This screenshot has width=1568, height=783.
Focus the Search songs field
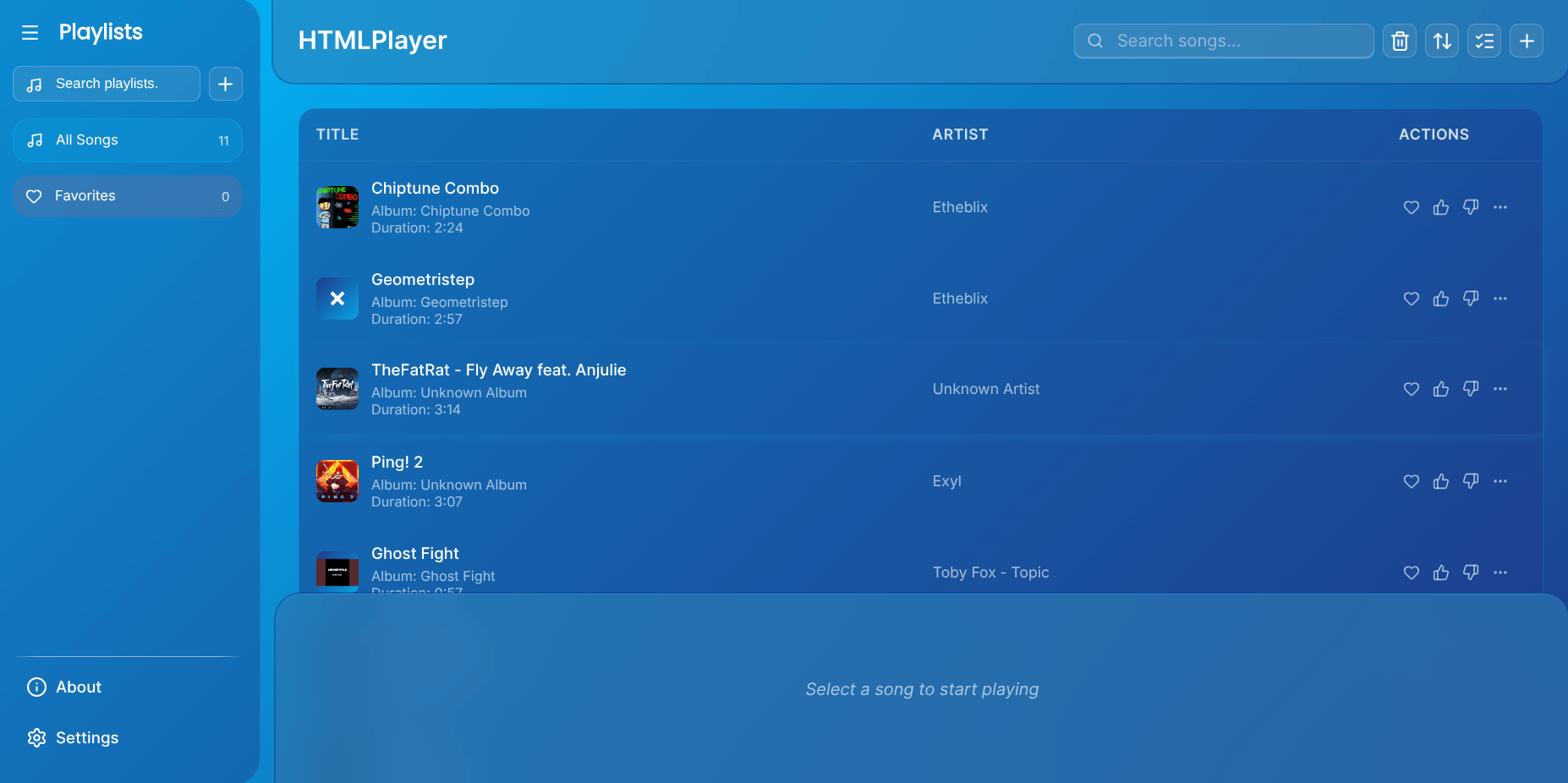1224,41
